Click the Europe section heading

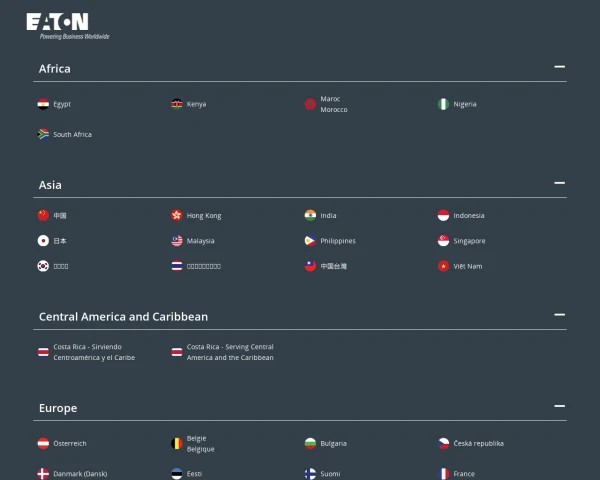(x=58, y=408)
